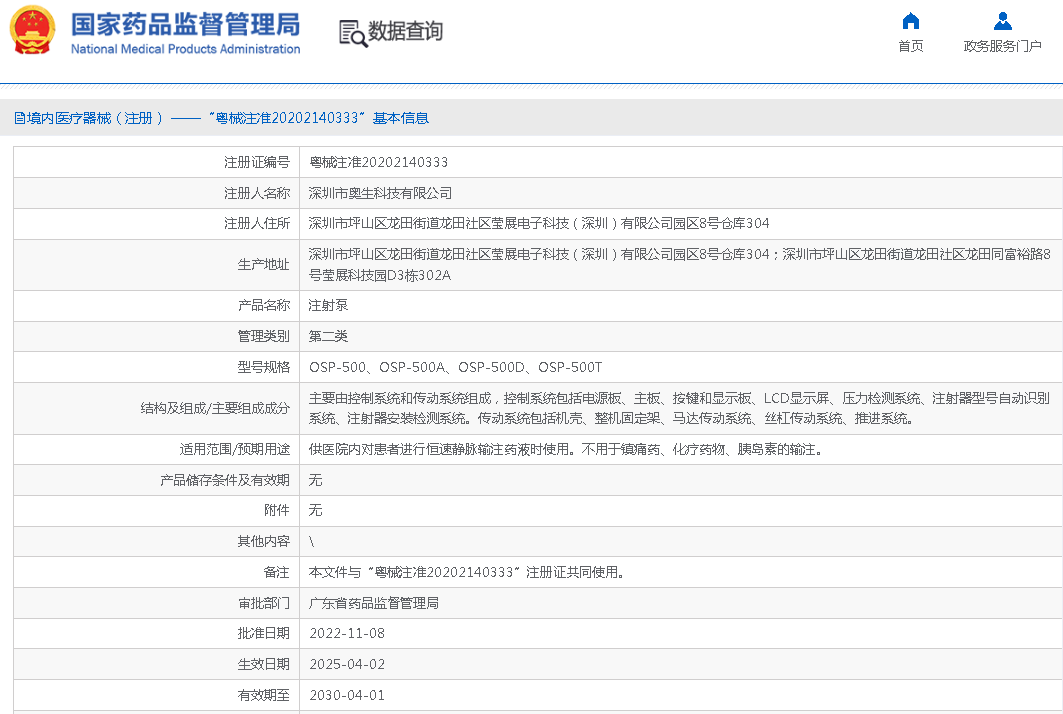
Task: Click the 数据查询 magnifier document icon
Action: point(353,33)
